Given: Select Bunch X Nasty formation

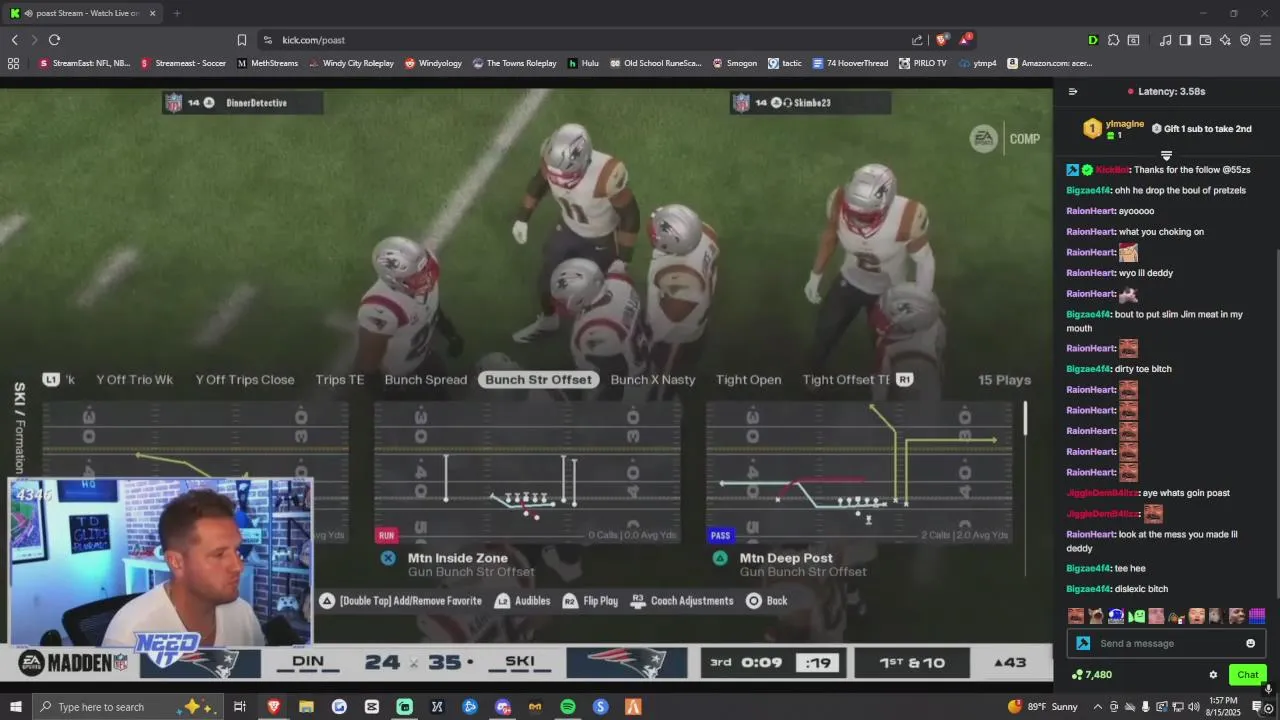Looking at the screenshot, I should click(x=652, y=380).
